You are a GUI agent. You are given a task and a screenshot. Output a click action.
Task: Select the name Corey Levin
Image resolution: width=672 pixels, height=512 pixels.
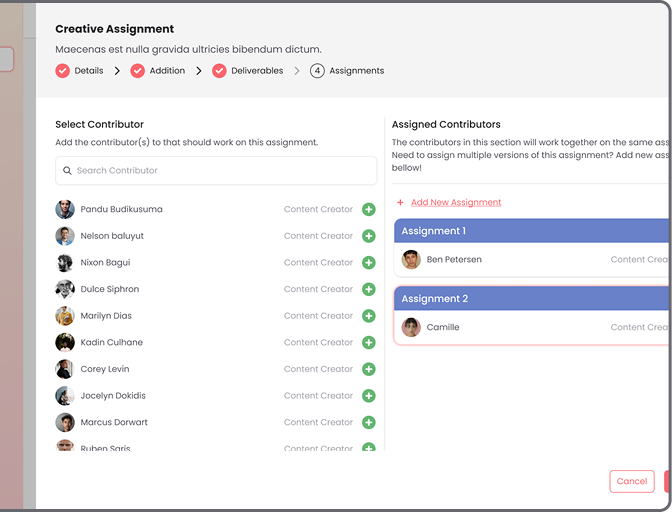click(x=105, y=369)
